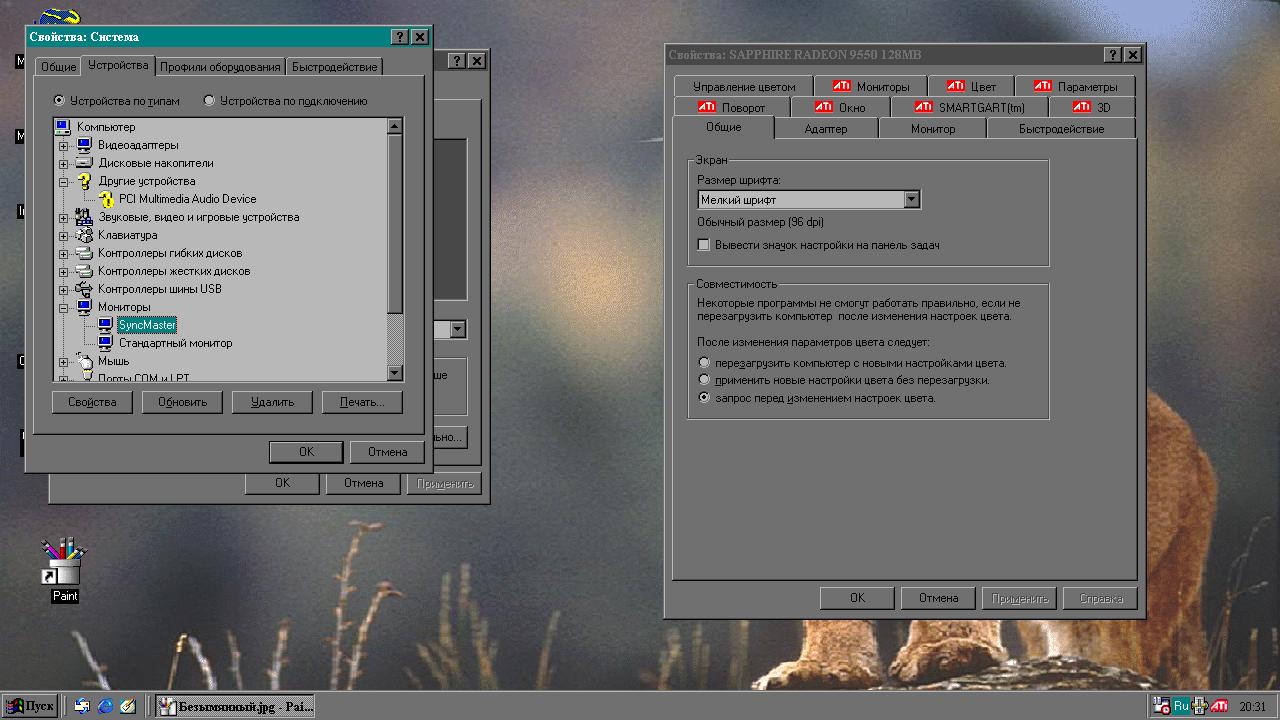Click the PCI Multimedia Audio Device warning icon

point(106,199)
